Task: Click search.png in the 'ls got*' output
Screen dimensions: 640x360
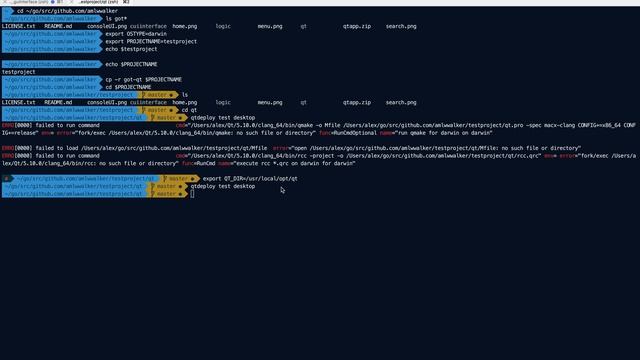Action: coord(401,26)
